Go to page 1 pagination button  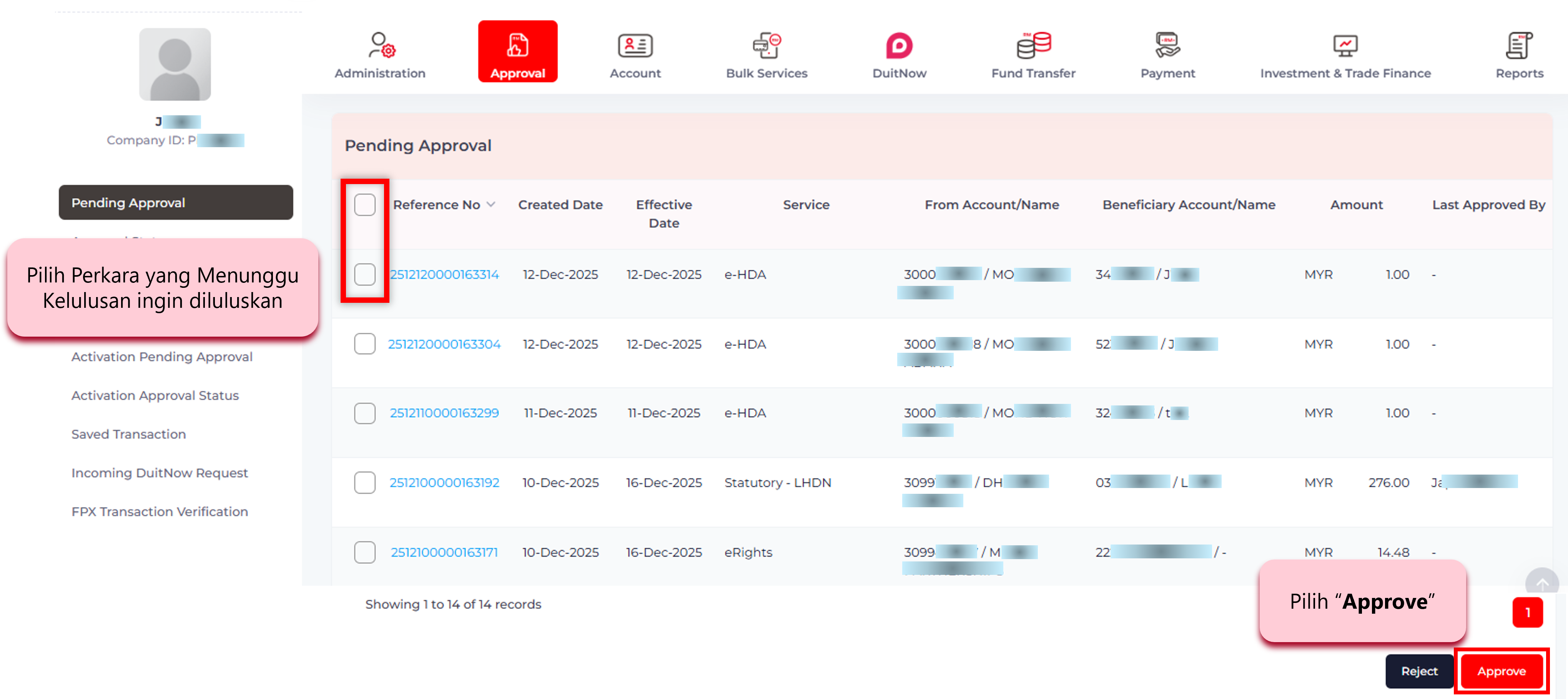pos(1527,612)
